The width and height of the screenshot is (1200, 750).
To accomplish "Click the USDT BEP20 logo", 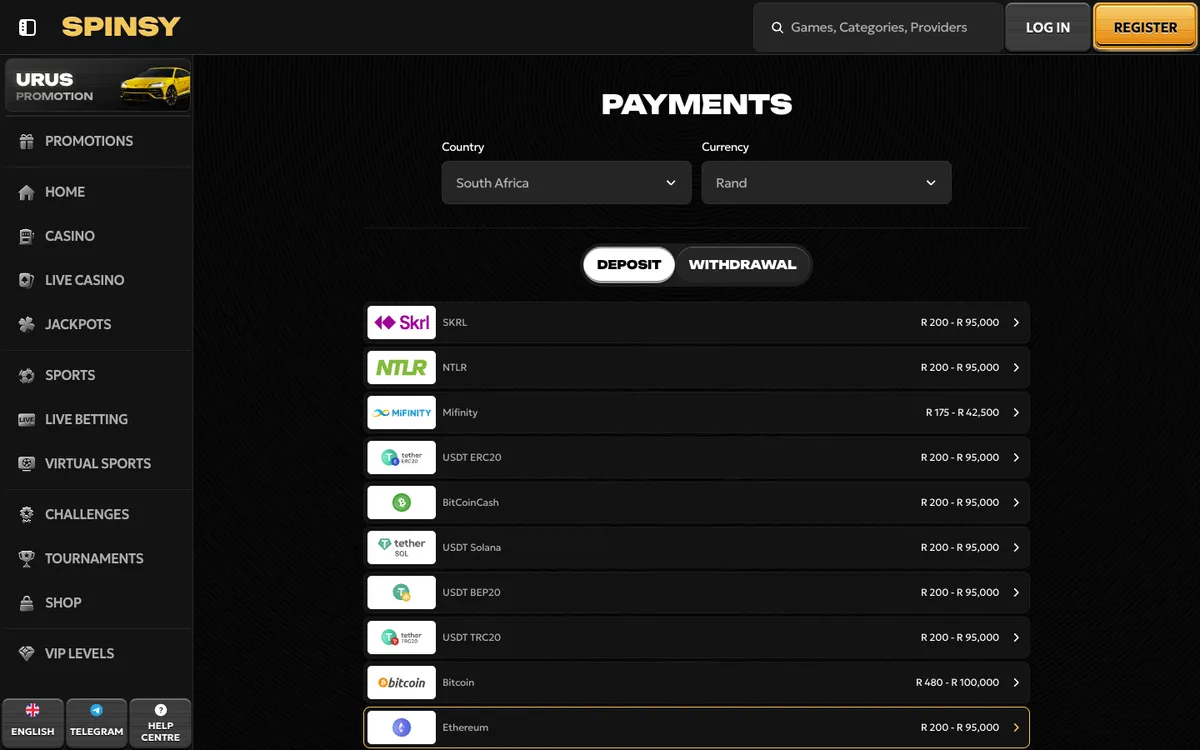I will pos(401,593).
